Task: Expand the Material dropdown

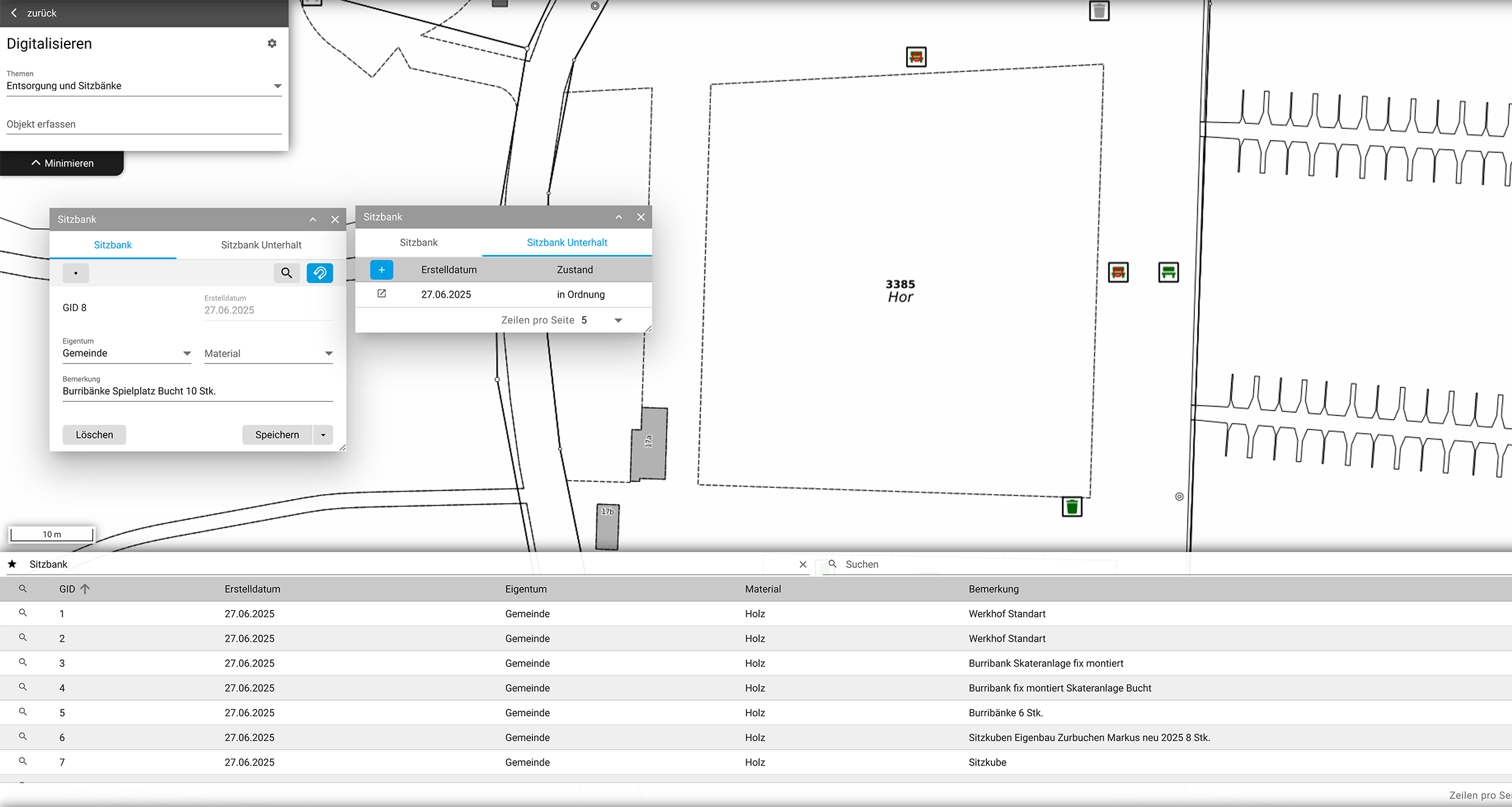Action: [268, 354]
